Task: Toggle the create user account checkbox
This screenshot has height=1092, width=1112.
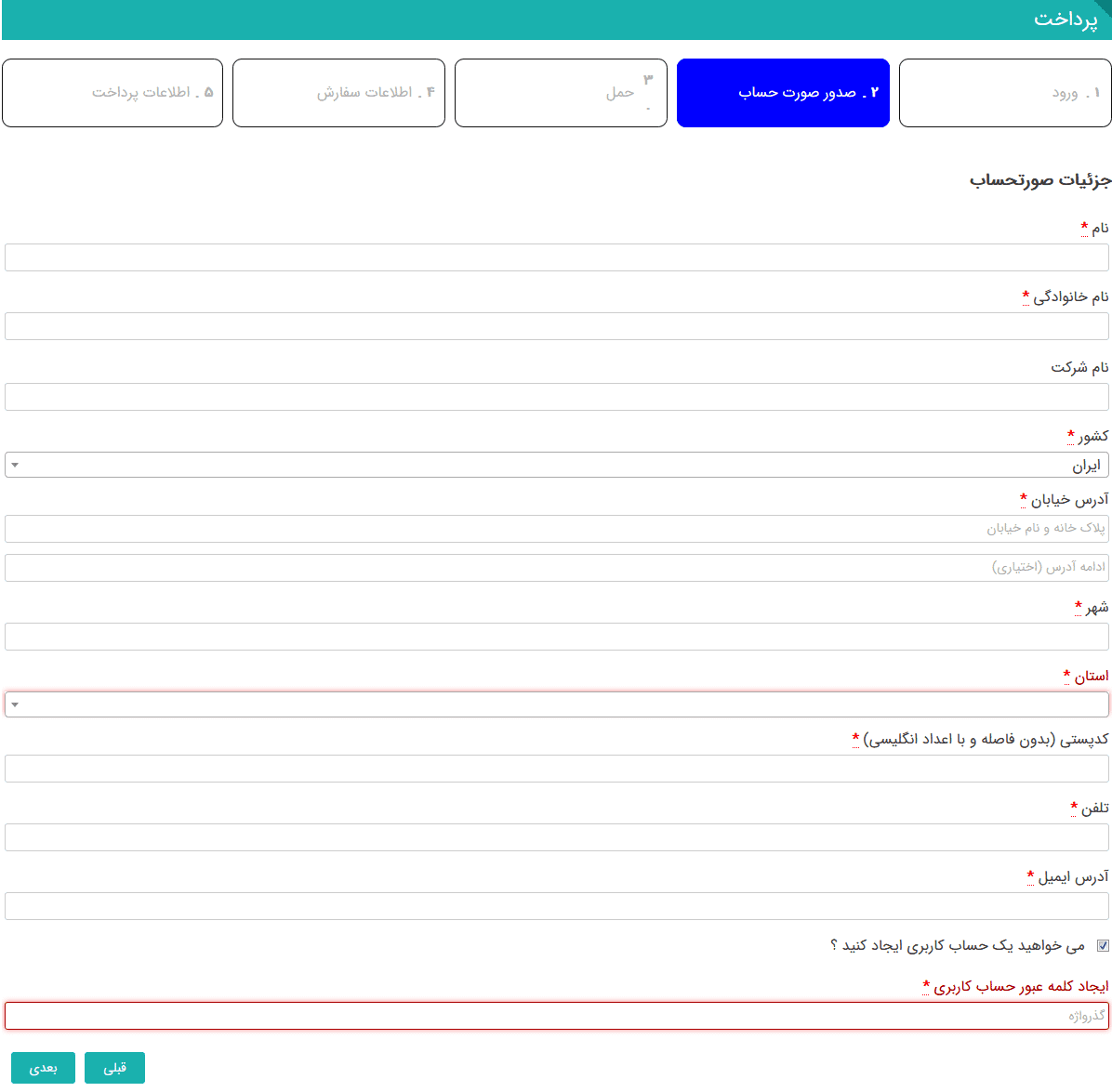Action: pos(1103,945)
